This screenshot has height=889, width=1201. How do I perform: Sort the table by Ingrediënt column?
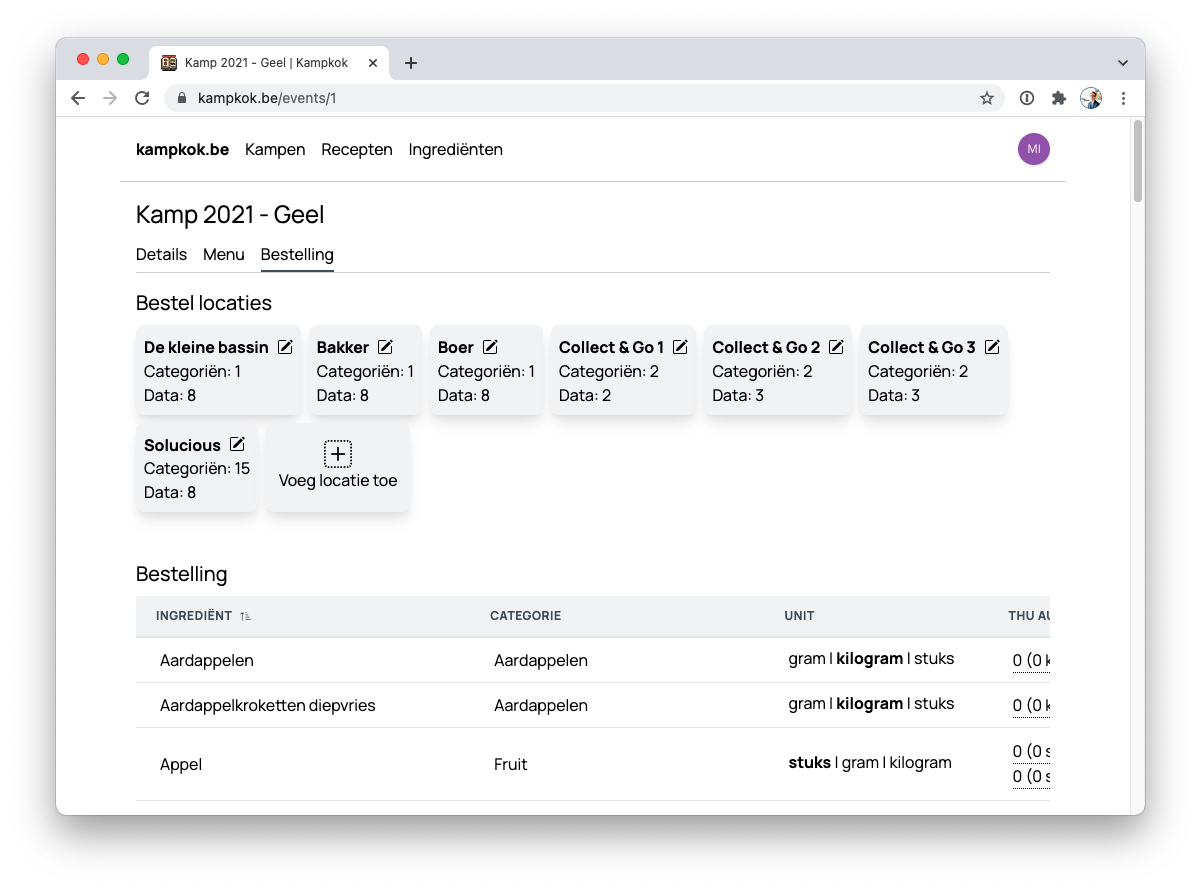click(x=245, y=616)
